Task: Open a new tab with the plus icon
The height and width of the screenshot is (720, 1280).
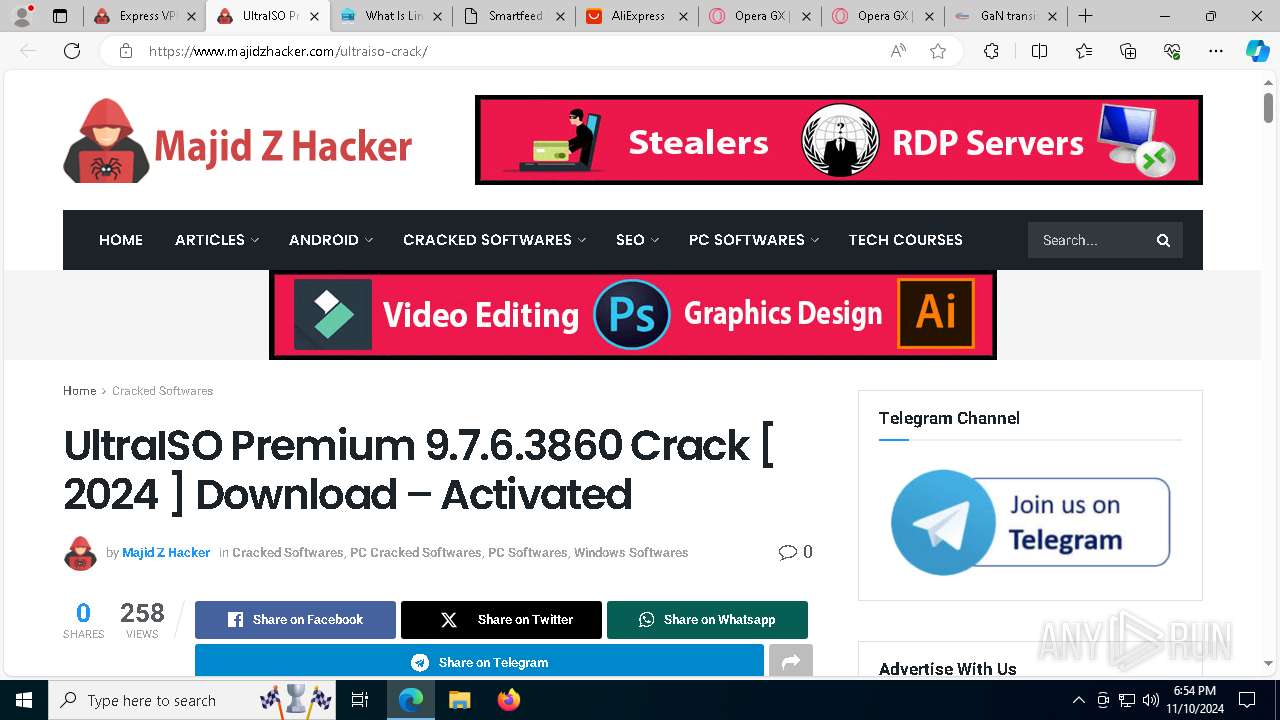Action: pyautogui.click(x=1085, y=16)
